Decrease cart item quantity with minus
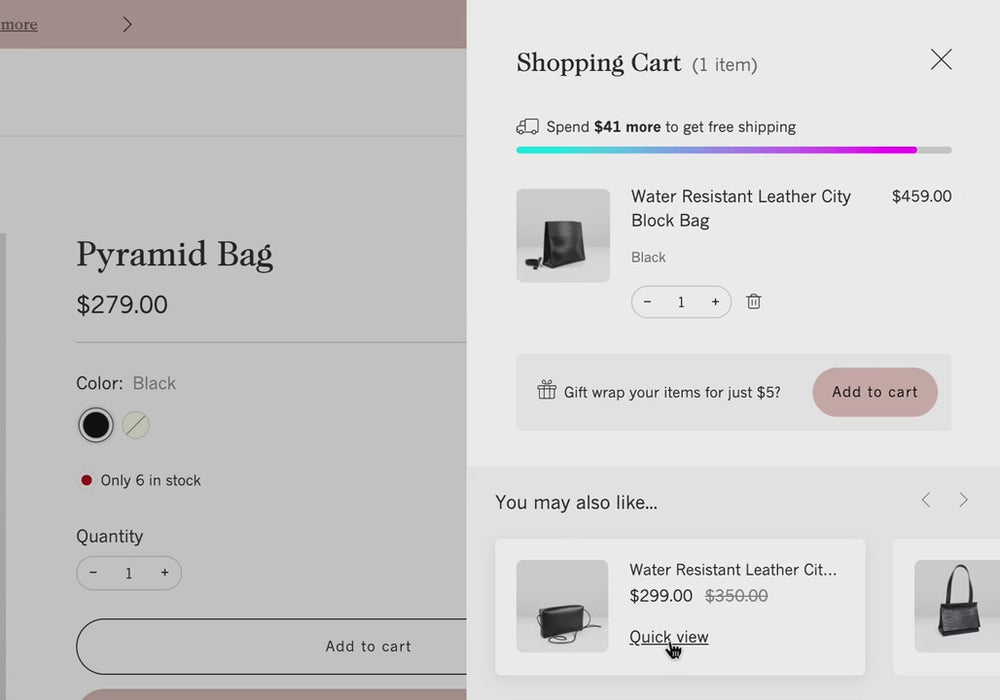This screenshot has width=1000, height=700. click(648, 302)
